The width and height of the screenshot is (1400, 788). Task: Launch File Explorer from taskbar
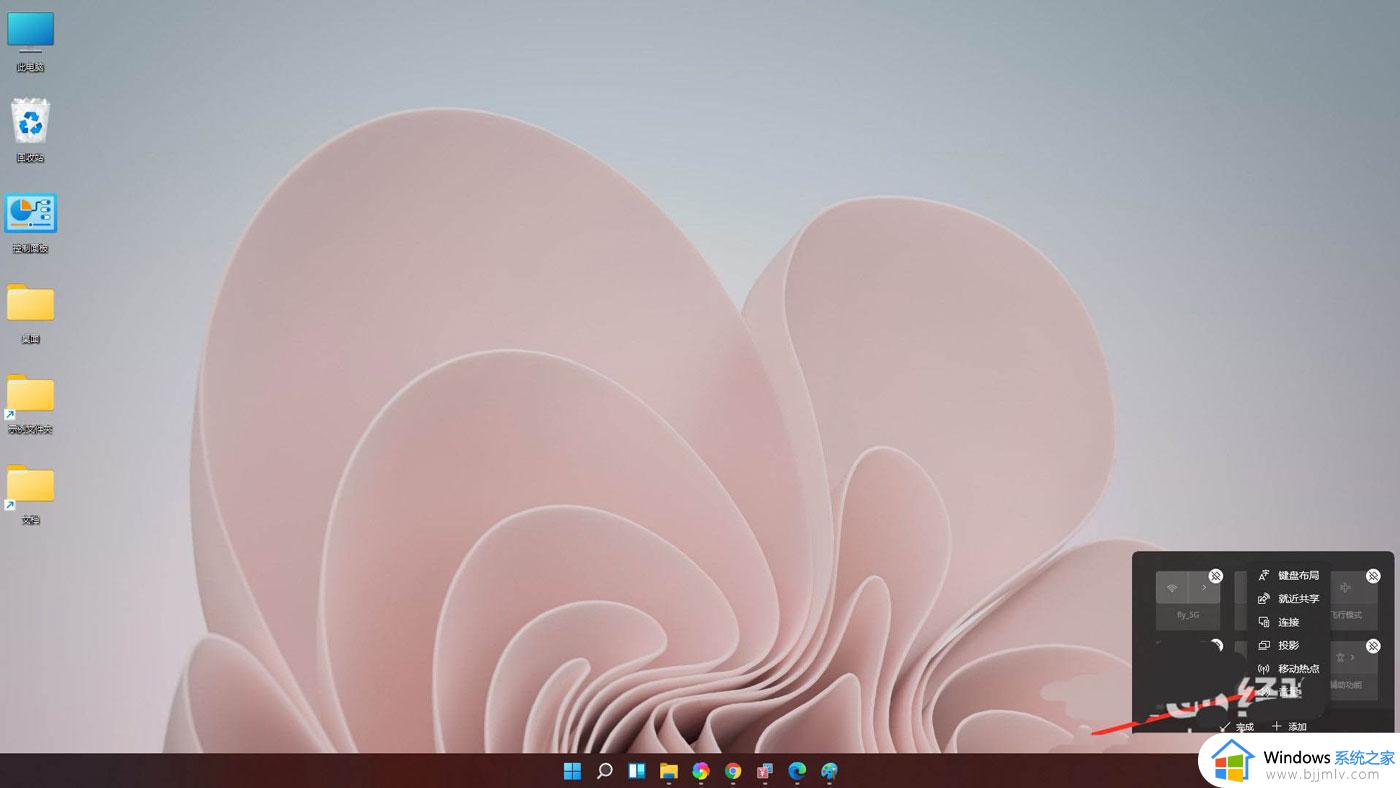pos(668,771)
